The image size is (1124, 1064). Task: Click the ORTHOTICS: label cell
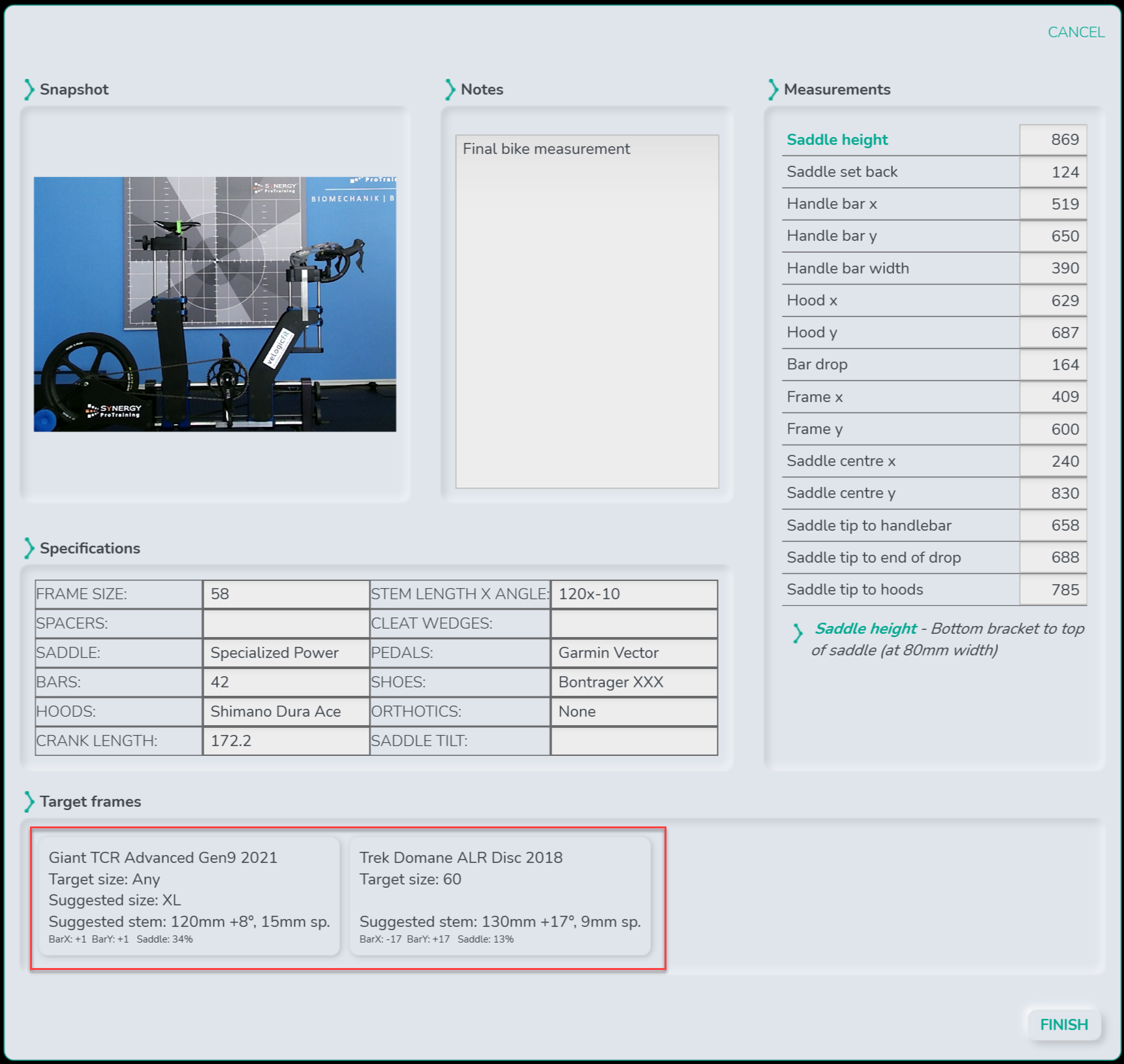tap(460, 712)
